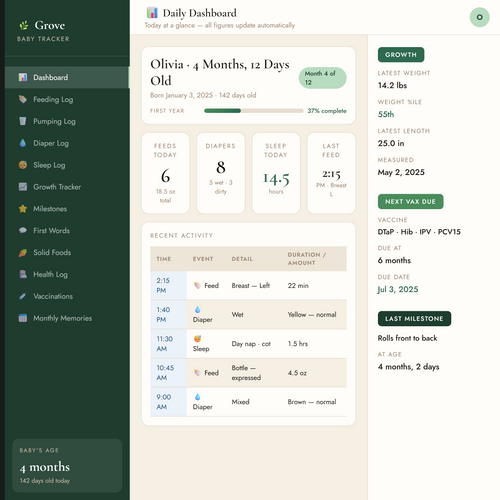500x500 pixels.
Task: Click the feed icon in 10:45 AM row
Action: click(197, 373)
